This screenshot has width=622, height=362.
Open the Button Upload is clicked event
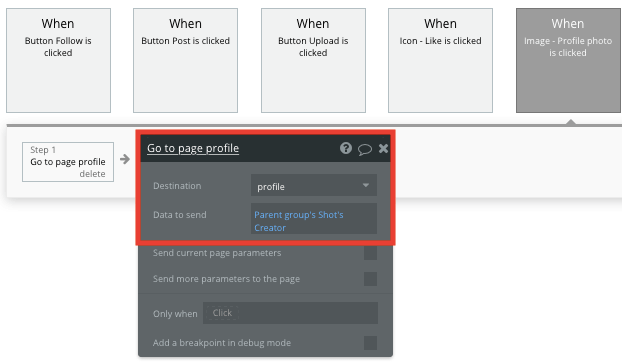pos(313,61)
